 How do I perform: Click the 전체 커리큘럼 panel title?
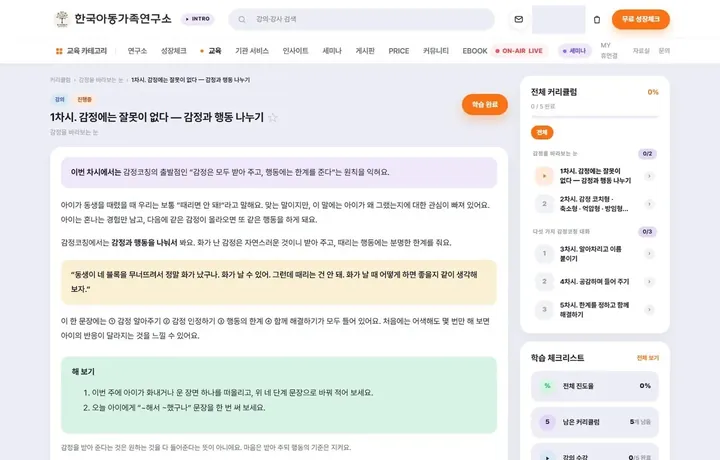coord(554,92)
